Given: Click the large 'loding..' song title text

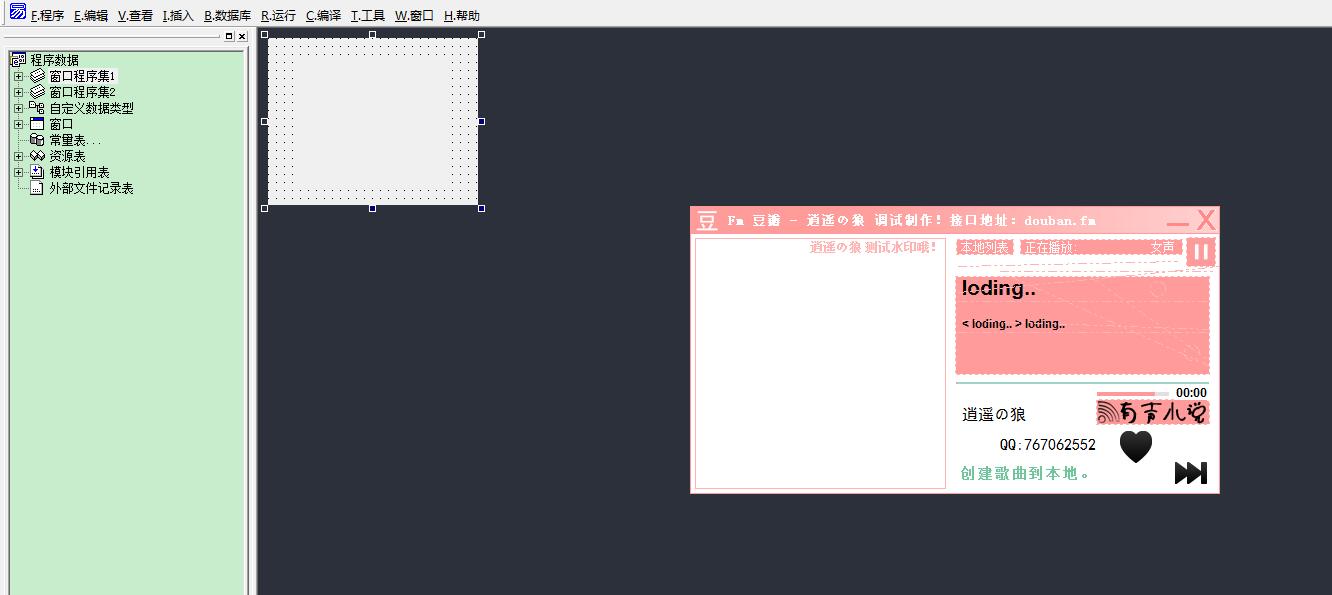Looking at the screenshot, I should pos(998,288).
